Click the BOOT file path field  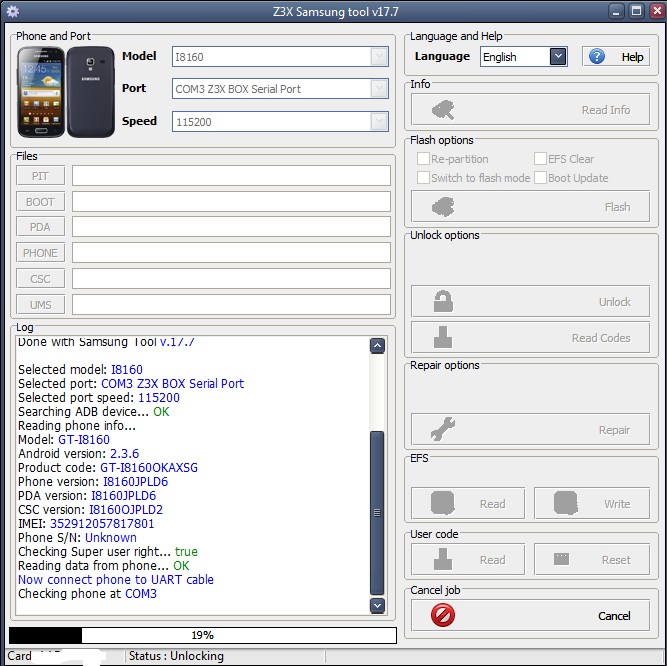231,202
